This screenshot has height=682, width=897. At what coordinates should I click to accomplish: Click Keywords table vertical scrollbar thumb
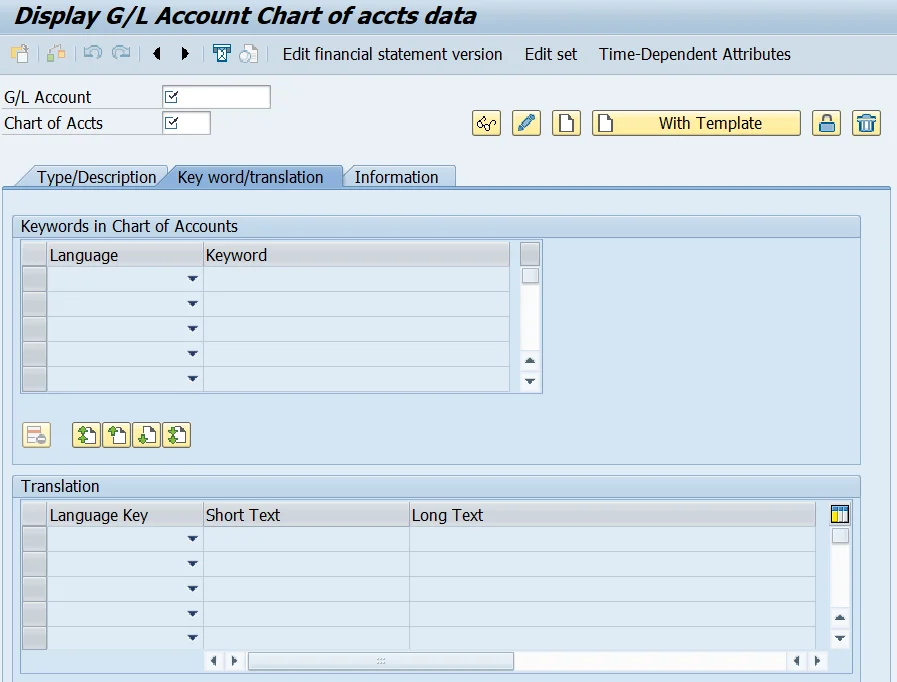[x=530, y=276]
